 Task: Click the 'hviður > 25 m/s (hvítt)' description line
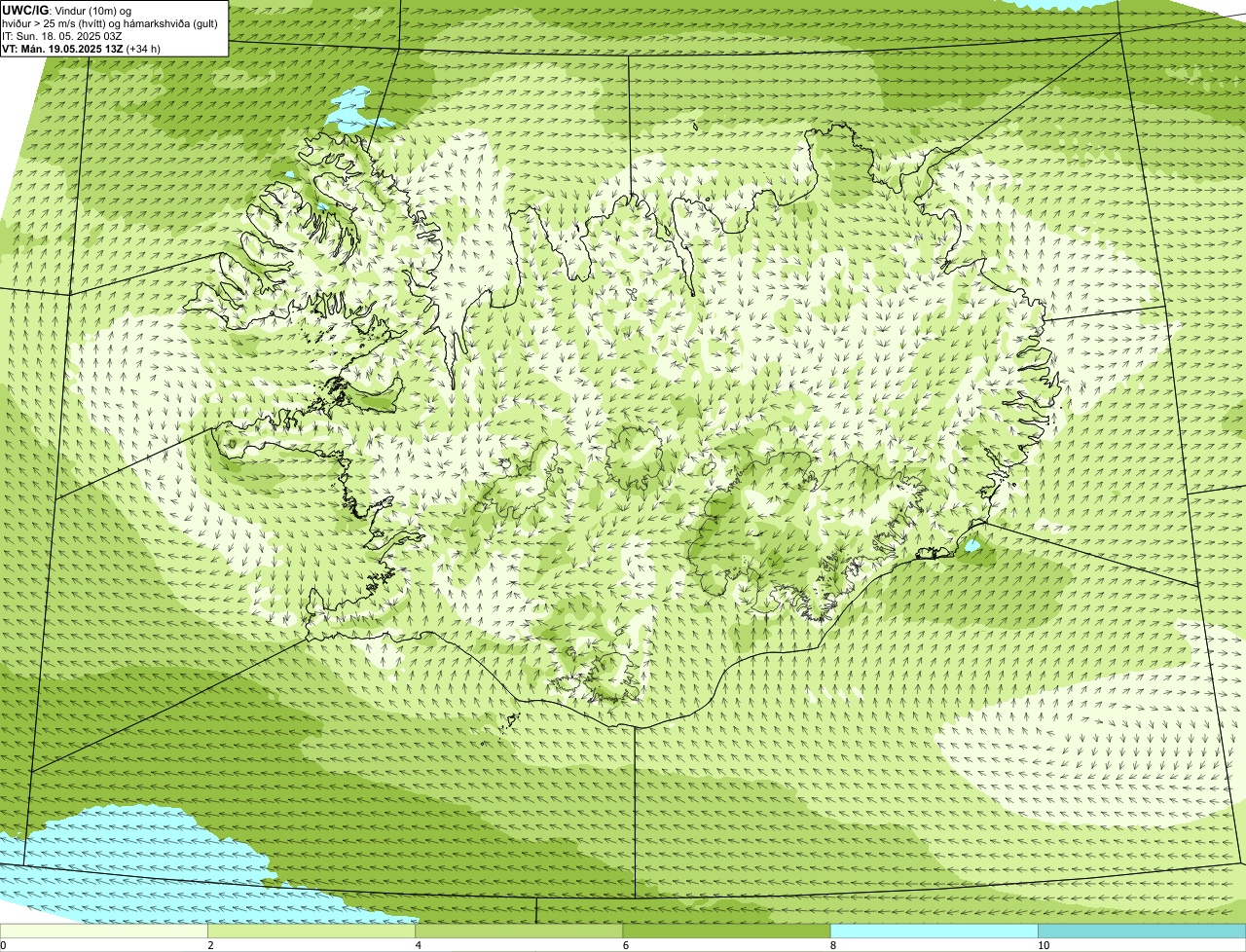111,22
